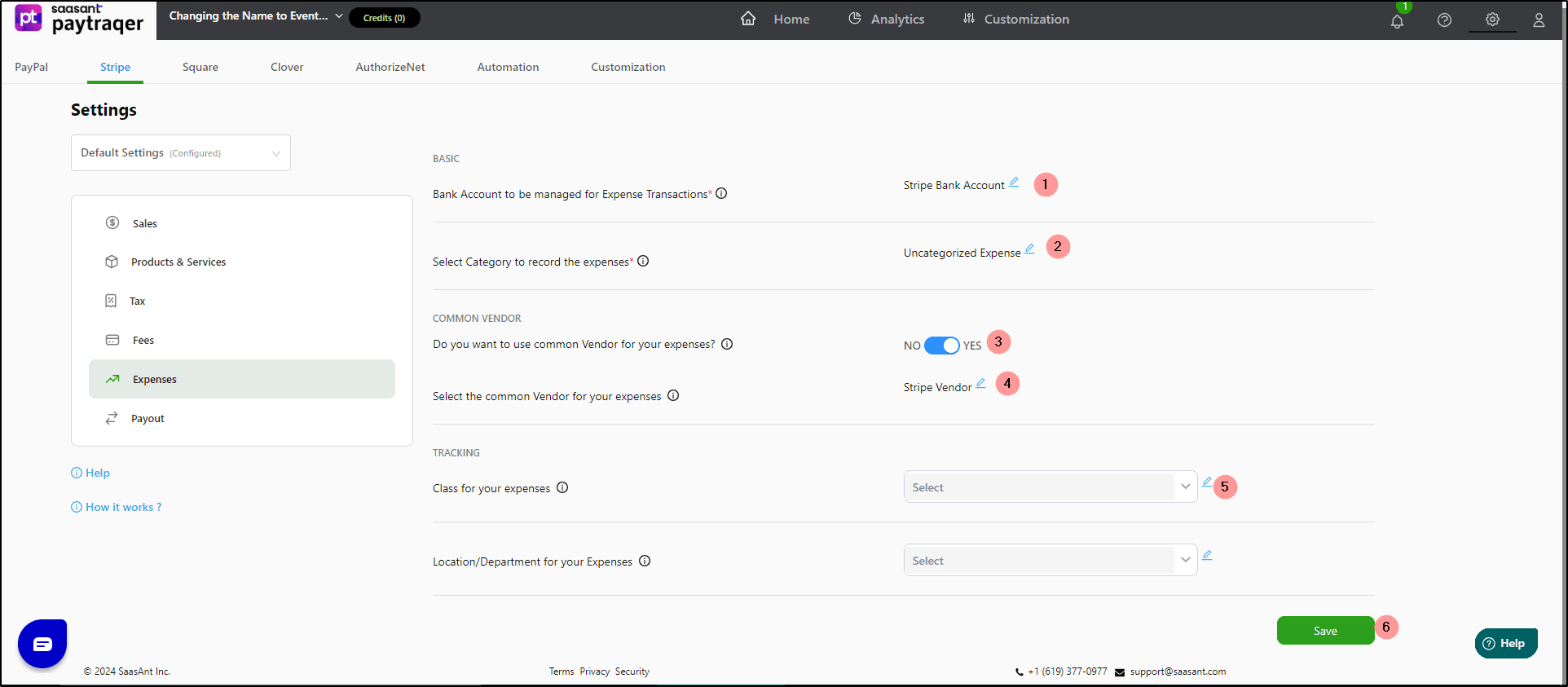This screenshot has width=1568, height=687.
Task: Open the Privacy footer link
Action: tap(595, 672)
